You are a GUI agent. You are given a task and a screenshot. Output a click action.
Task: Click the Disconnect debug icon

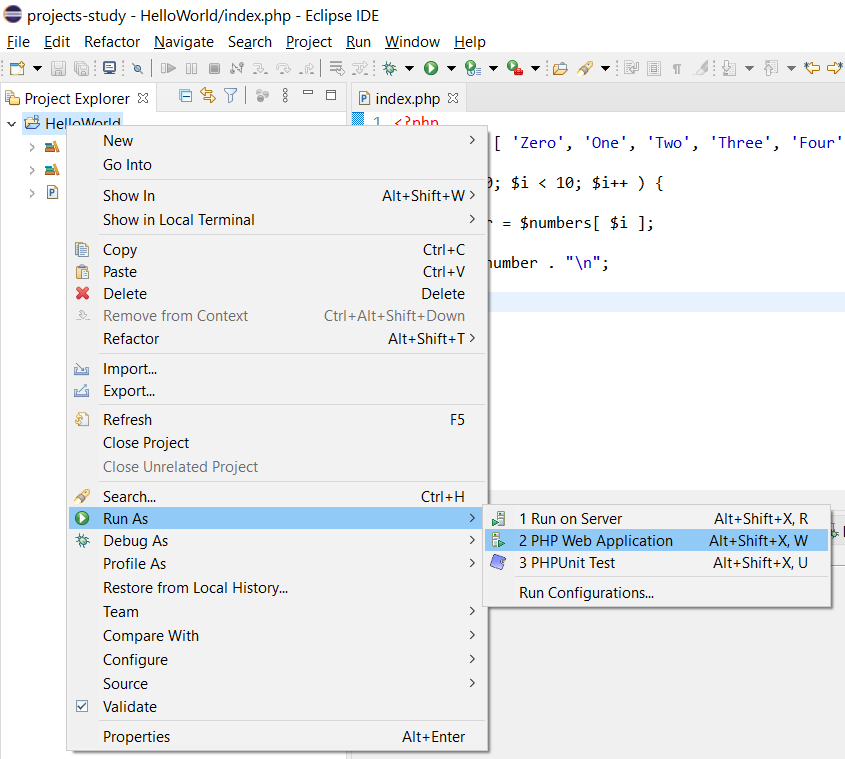coord(237,68)
